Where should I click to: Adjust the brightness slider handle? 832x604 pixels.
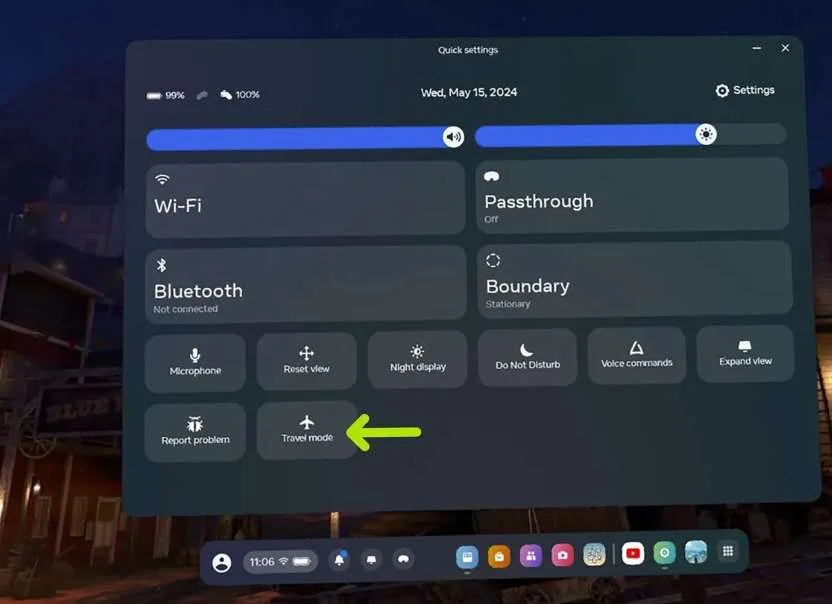pos(706,134)
